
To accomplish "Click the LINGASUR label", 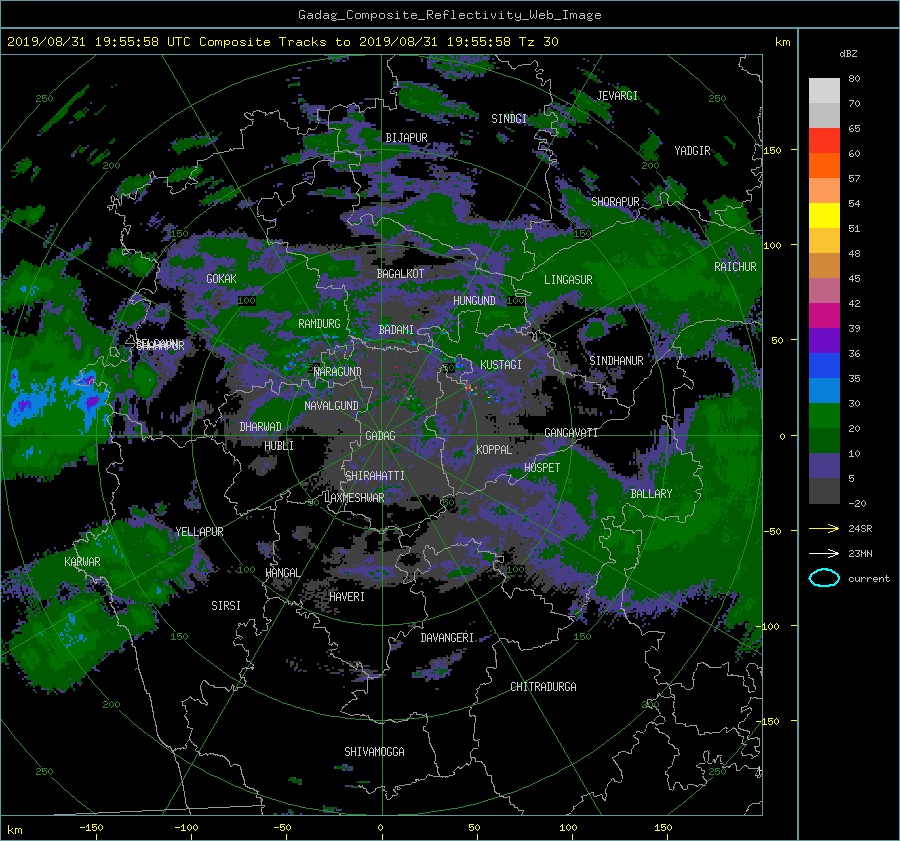I will pyautogui.click(x=568, y=280).
